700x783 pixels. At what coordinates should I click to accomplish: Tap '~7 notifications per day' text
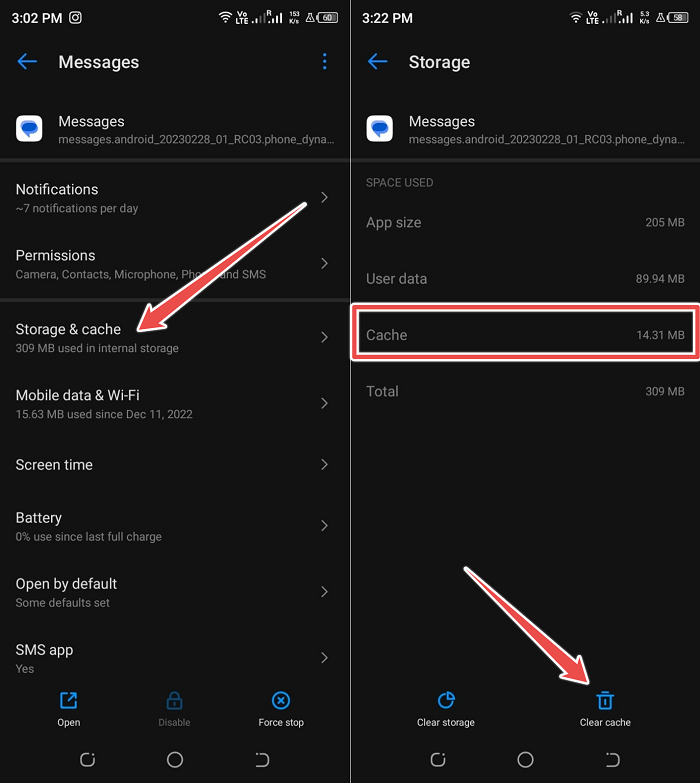point(77,208)
